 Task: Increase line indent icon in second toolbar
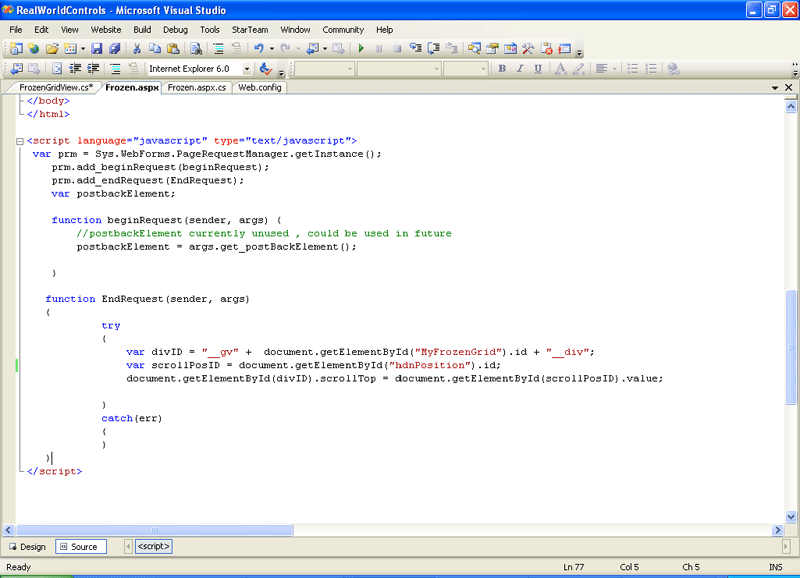click(93, 68)
